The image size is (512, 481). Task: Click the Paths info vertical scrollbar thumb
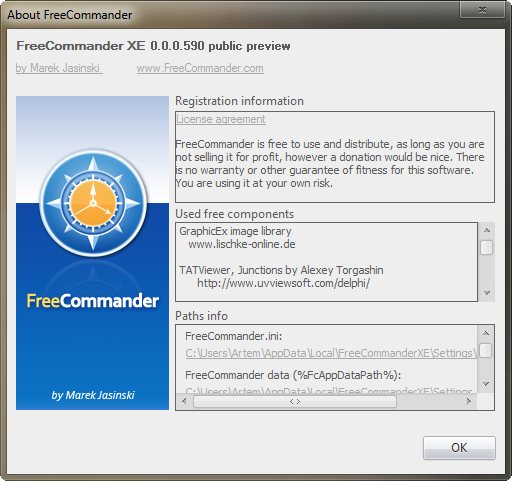click(x=486, y=350)
